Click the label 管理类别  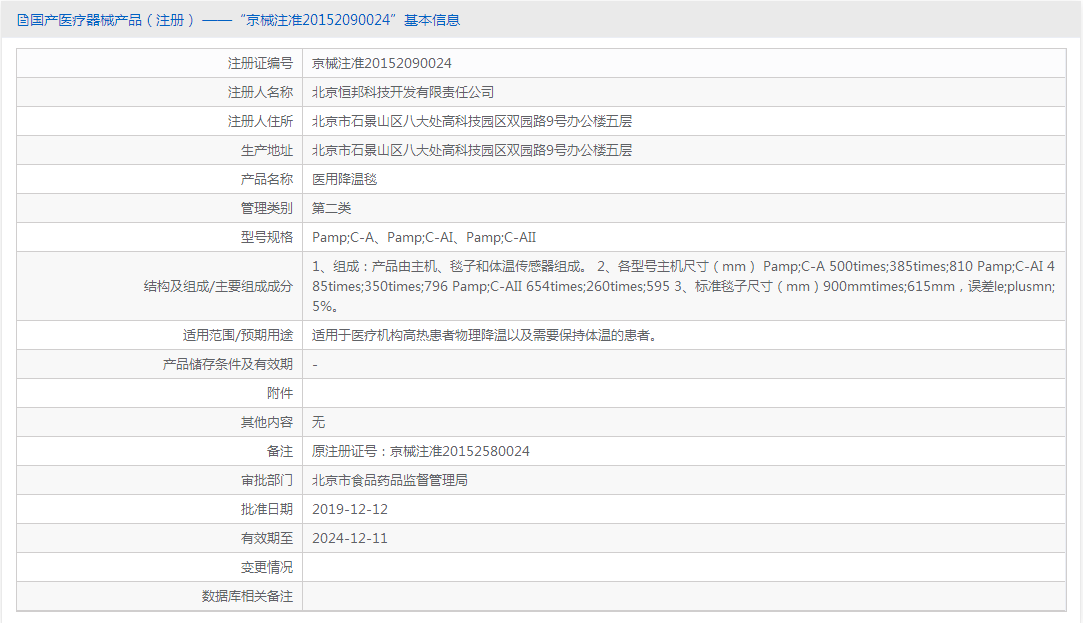(267, 209)
